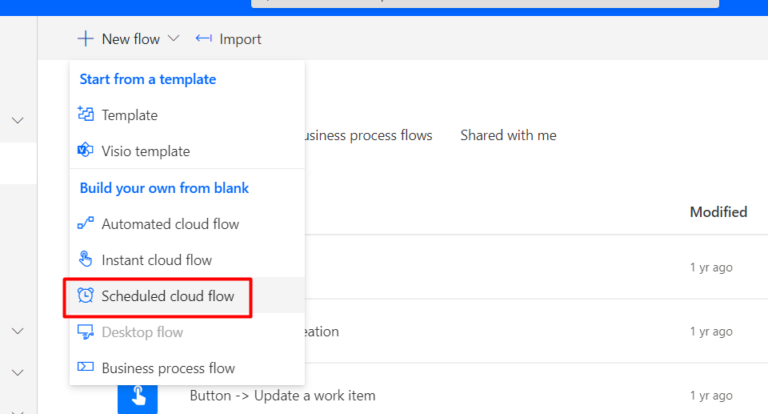Open the Business process flows tab
Image resolution: width=768 pixels, height=414 pixels.
368,135
